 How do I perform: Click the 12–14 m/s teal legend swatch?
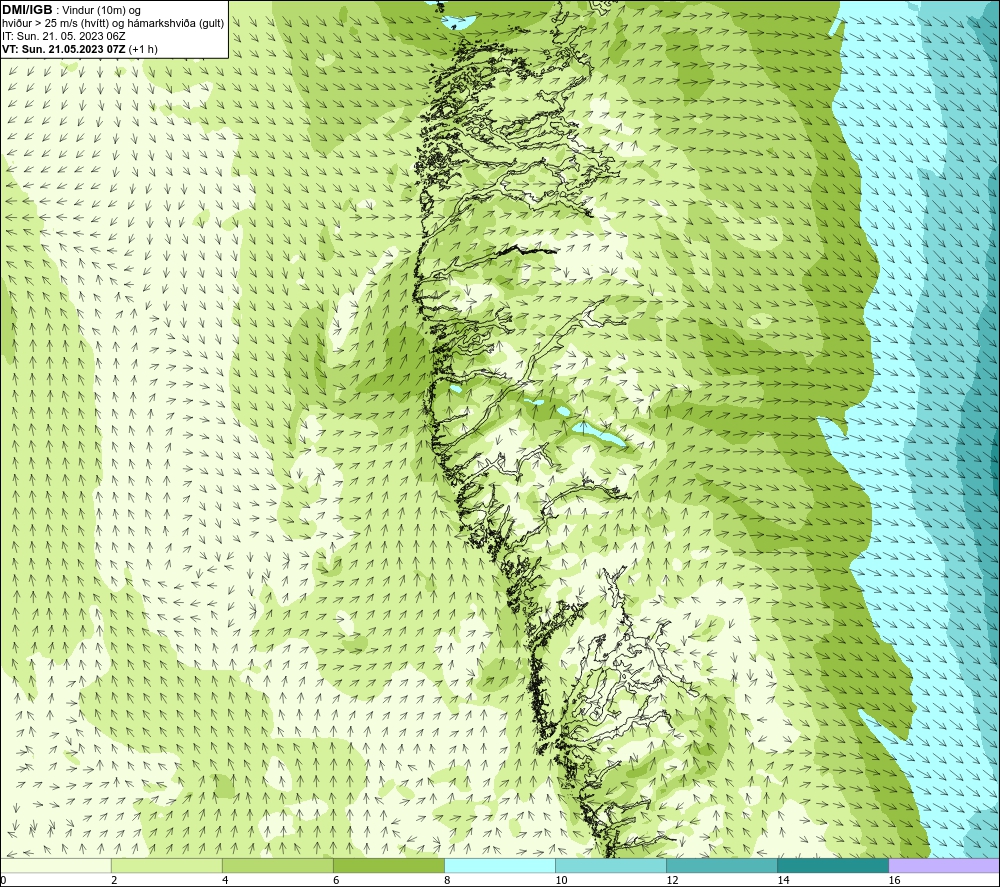click(721, 865)
